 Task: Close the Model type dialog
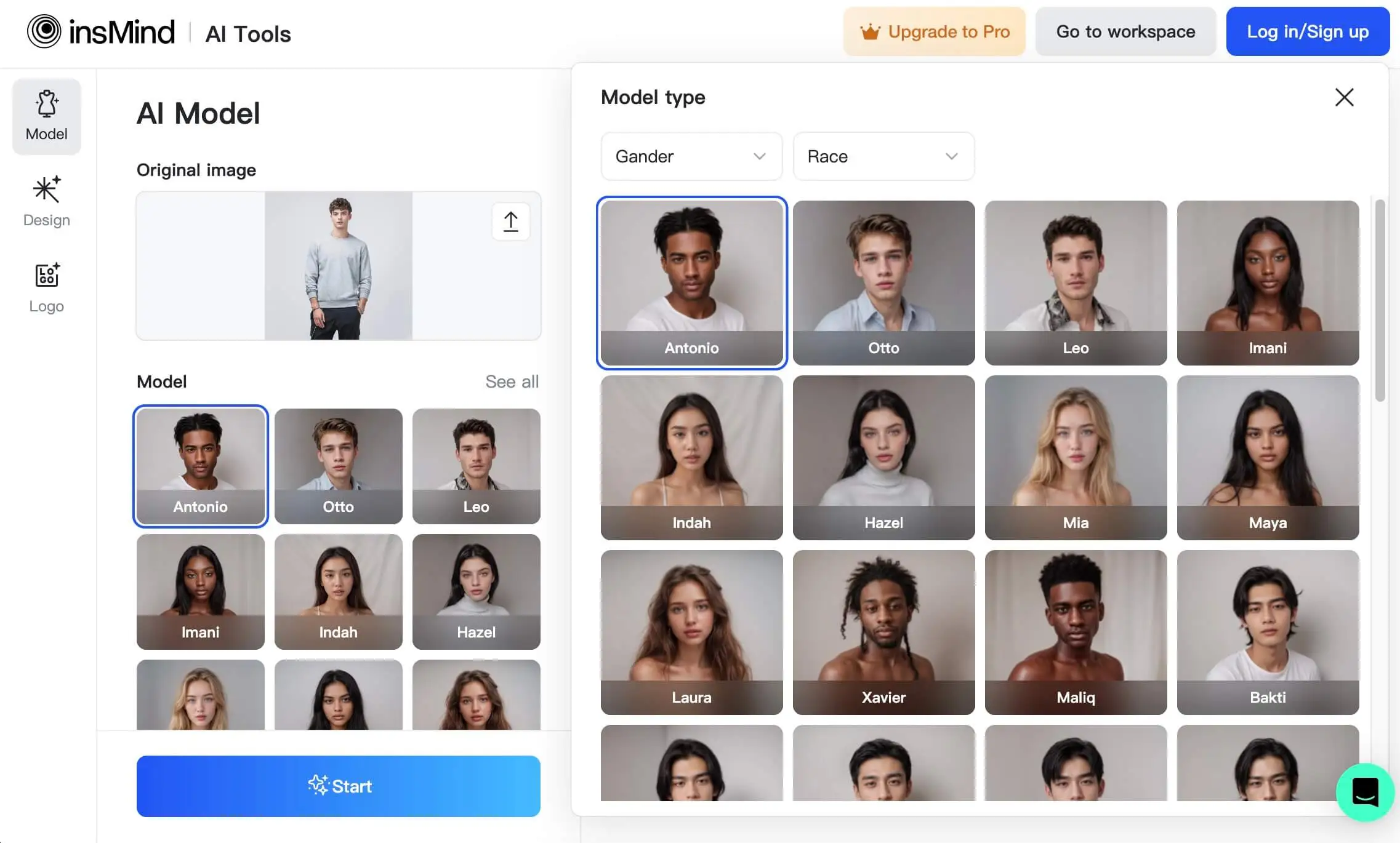coord(1344,97)
